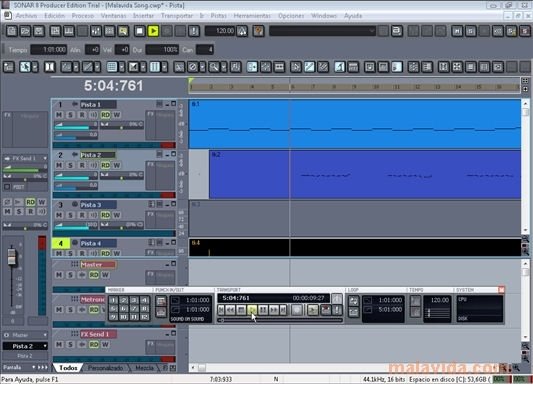Switch to the Mezcla tab
Screen dimensions: 533x399
click(144, 368)
